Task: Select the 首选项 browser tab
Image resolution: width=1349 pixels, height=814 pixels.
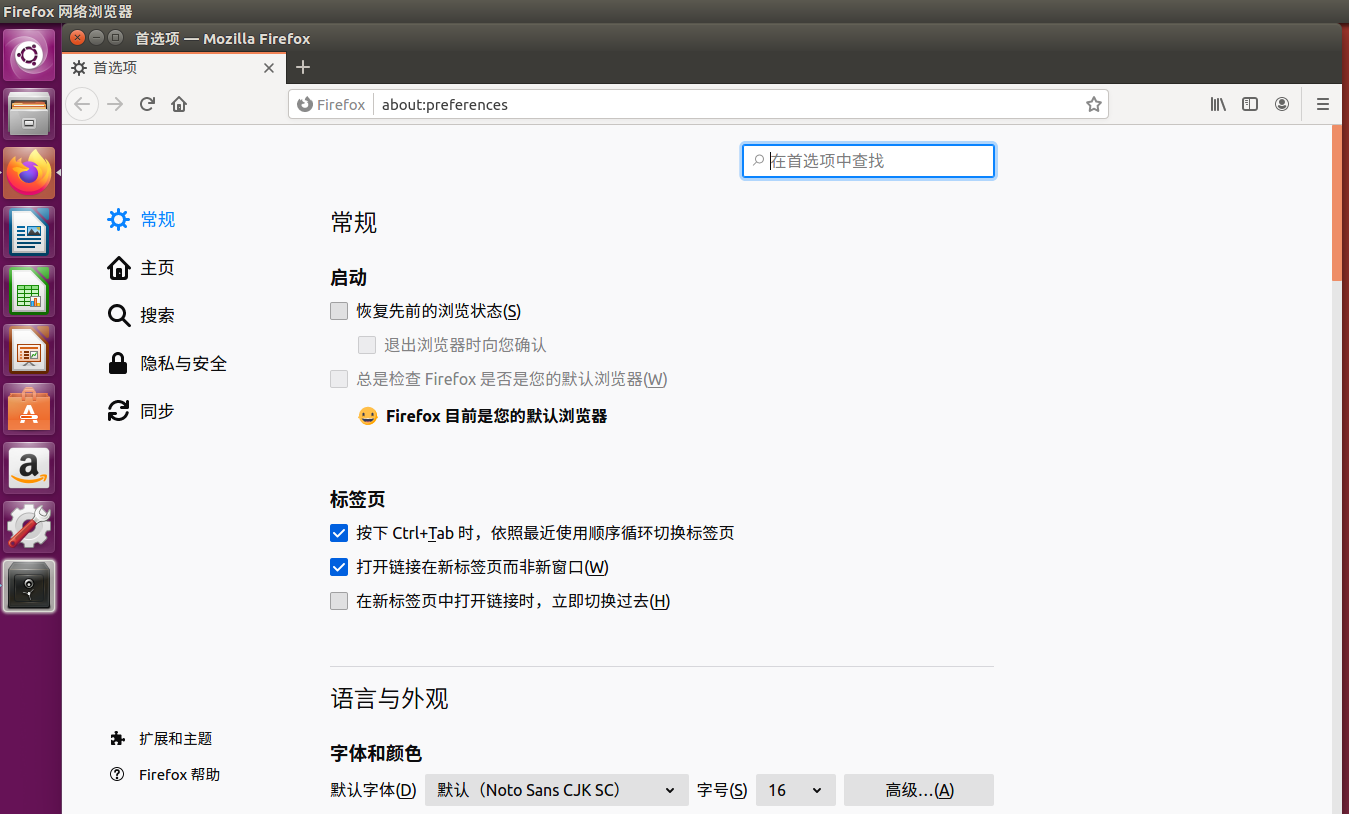Action: tap(173, 68)
